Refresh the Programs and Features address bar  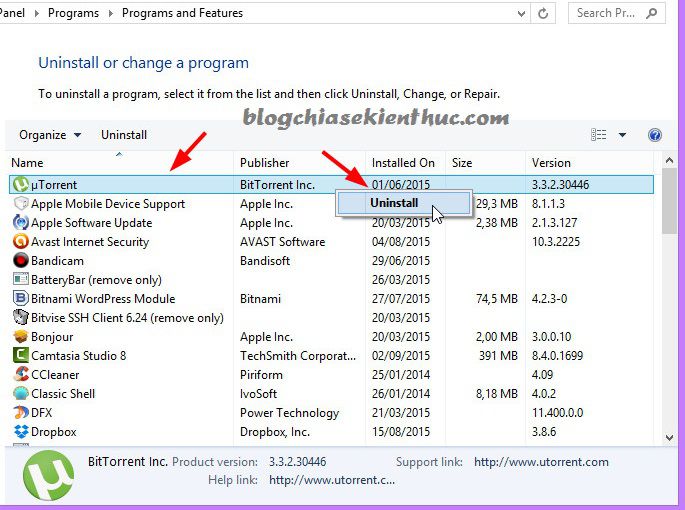pos(543,14)
